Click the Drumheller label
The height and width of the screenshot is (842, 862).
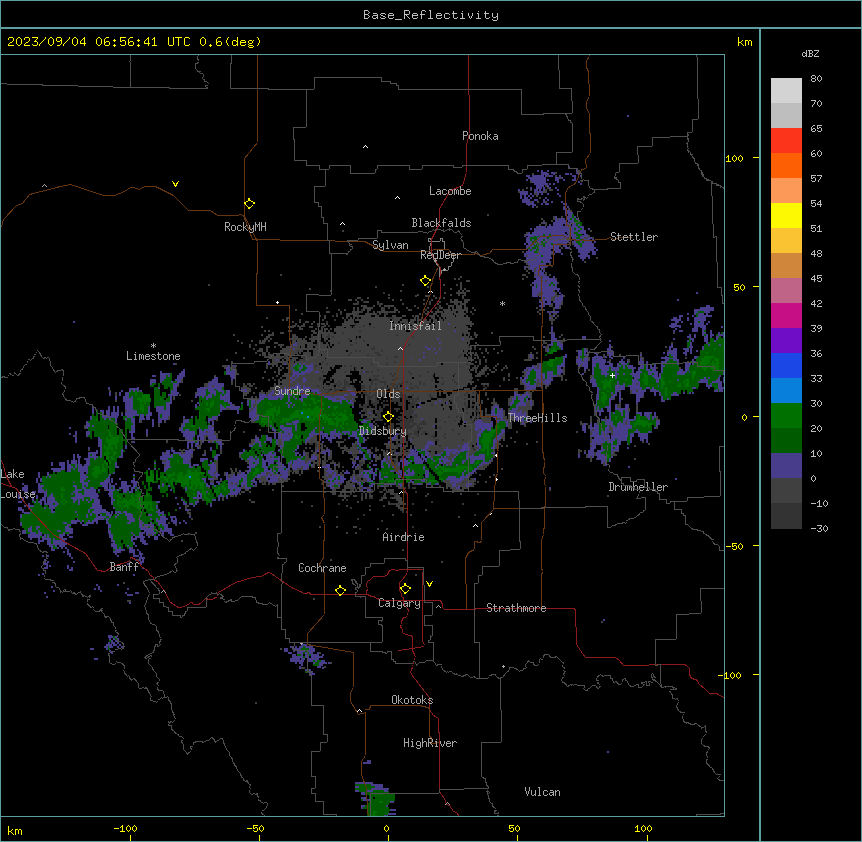[638, 487]
